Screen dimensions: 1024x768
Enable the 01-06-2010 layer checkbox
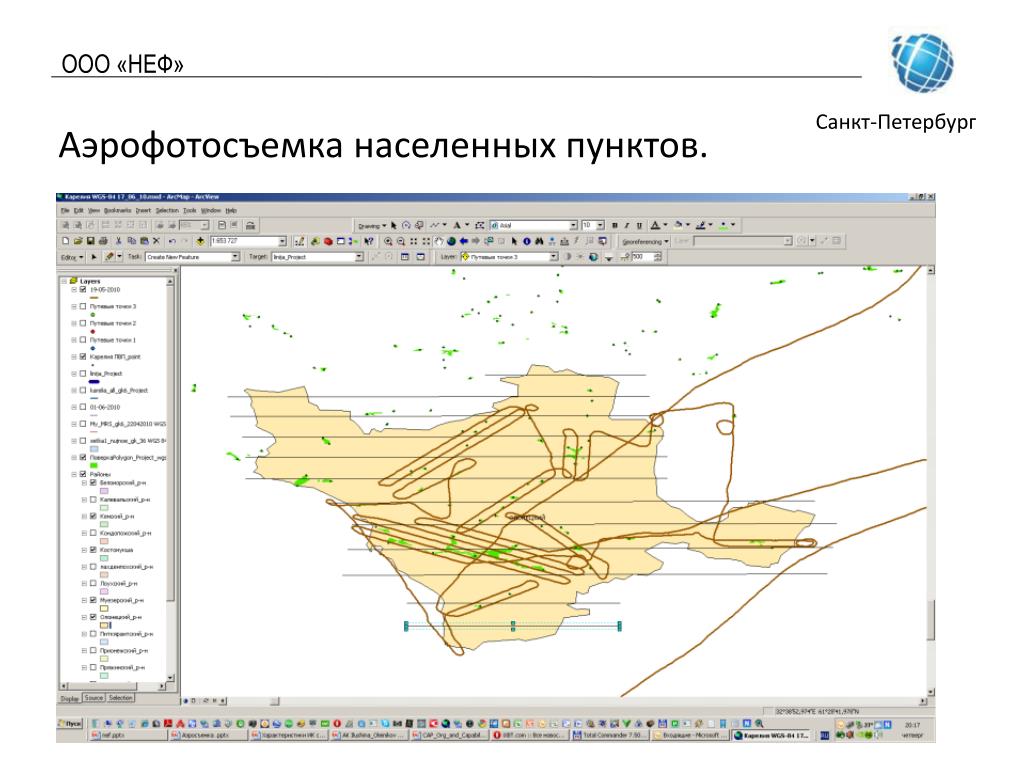[x=83, y=407]
